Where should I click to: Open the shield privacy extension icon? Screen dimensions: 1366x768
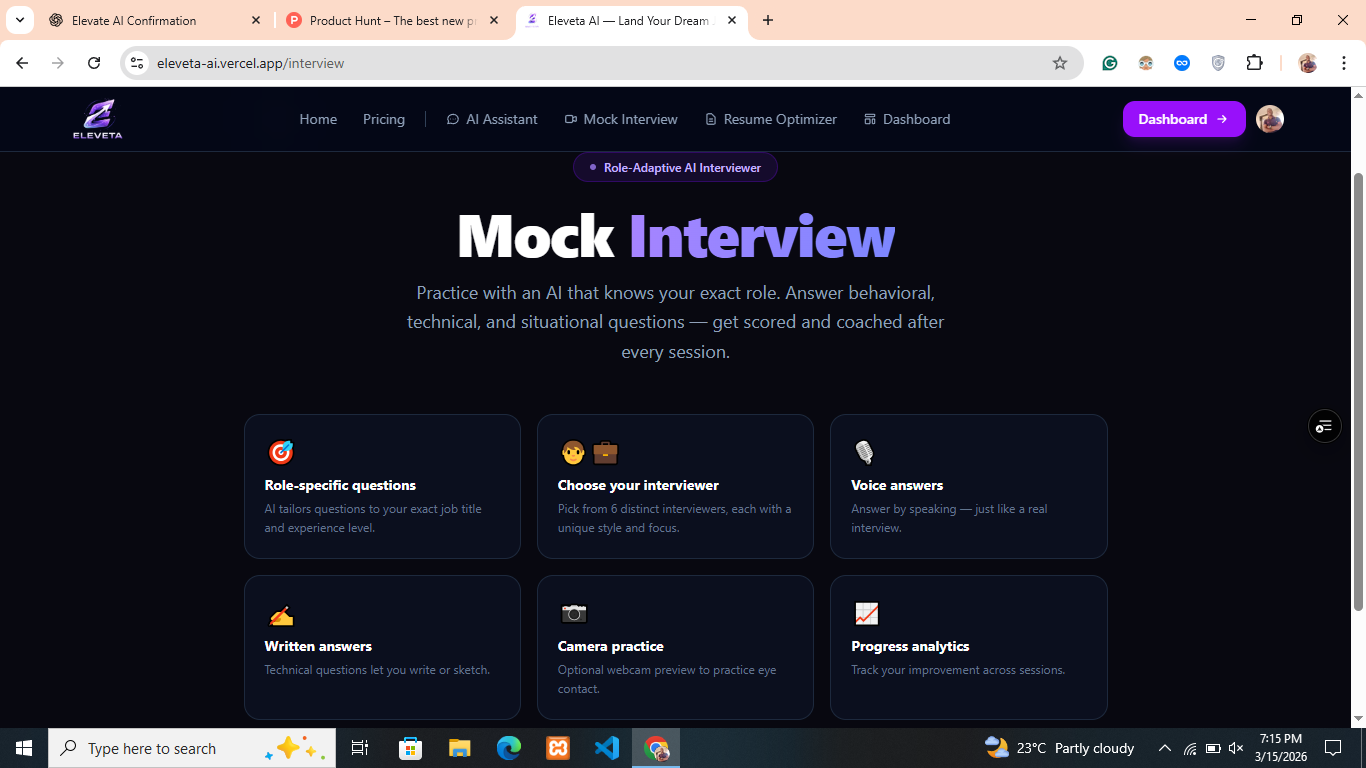click(x=1218, y=62)
